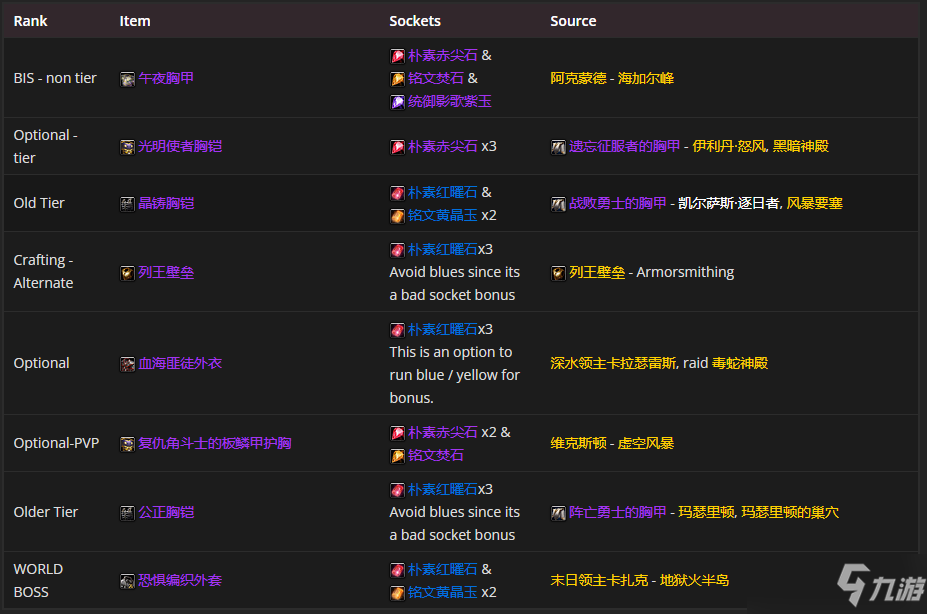The width and height of the screenshot is (927, 614).
Task: Click the 铭文黄晶玉 gem link
Action: point(443,215)
